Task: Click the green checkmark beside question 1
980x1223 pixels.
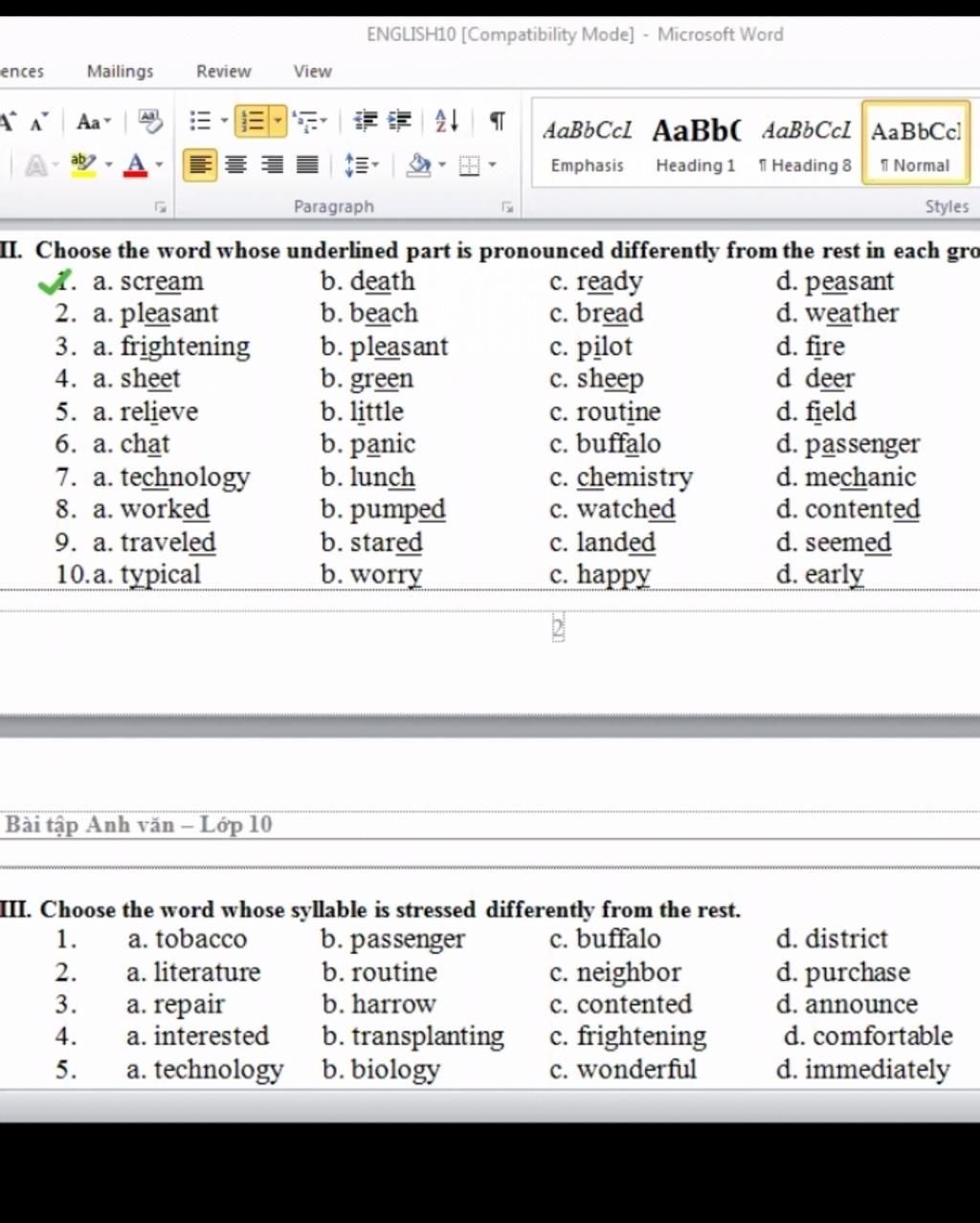Action: point(53,283)
